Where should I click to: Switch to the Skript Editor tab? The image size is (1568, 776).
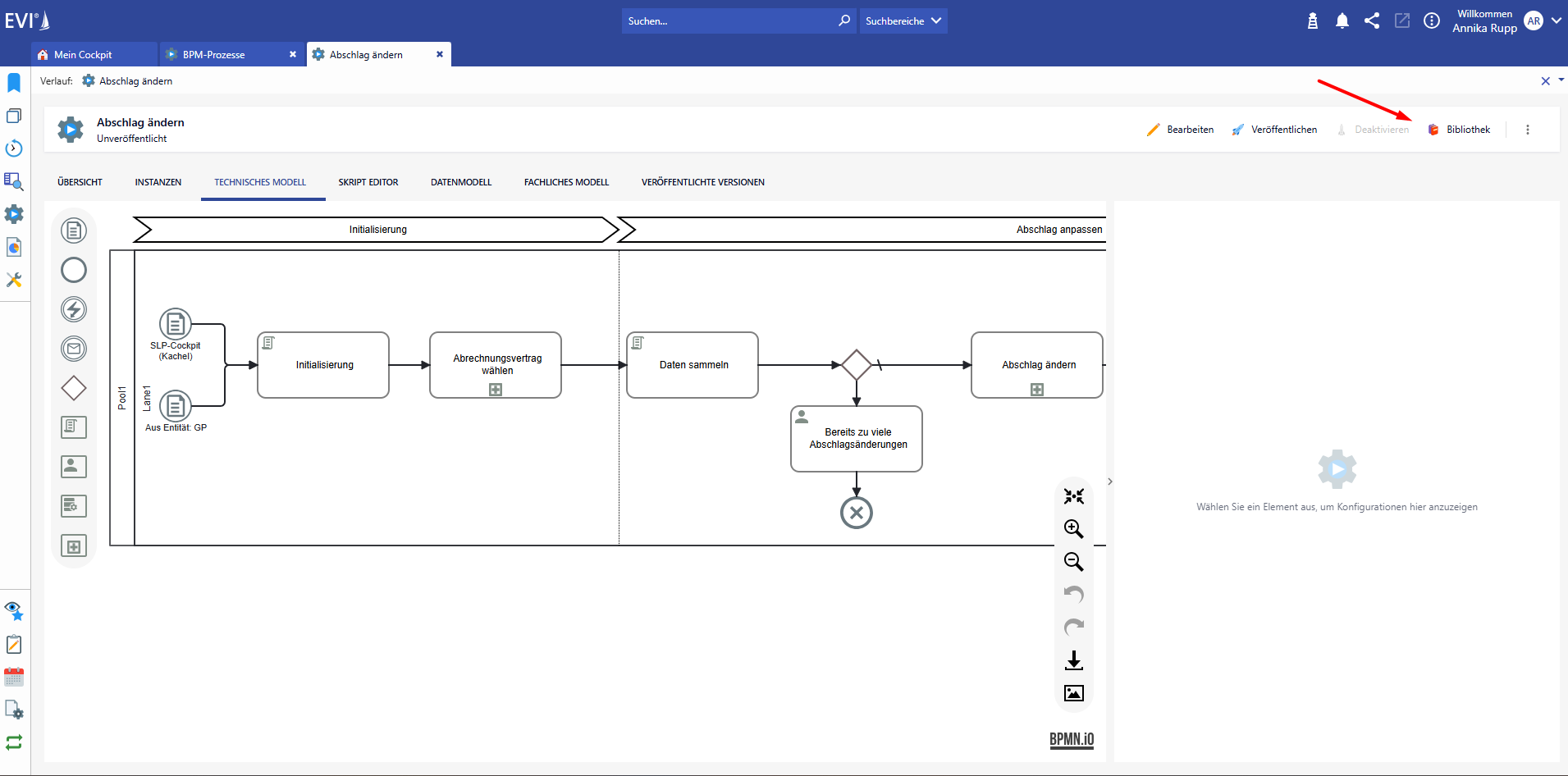click(368, 182)
